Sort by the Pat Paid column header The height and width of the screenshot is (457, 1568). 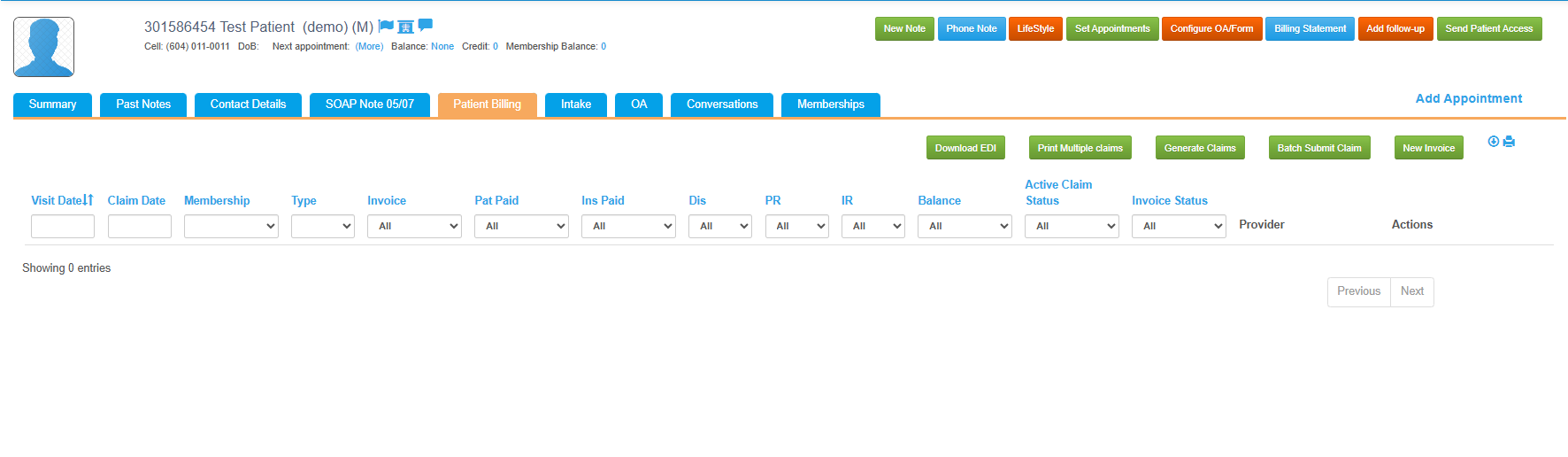point(496,201)
